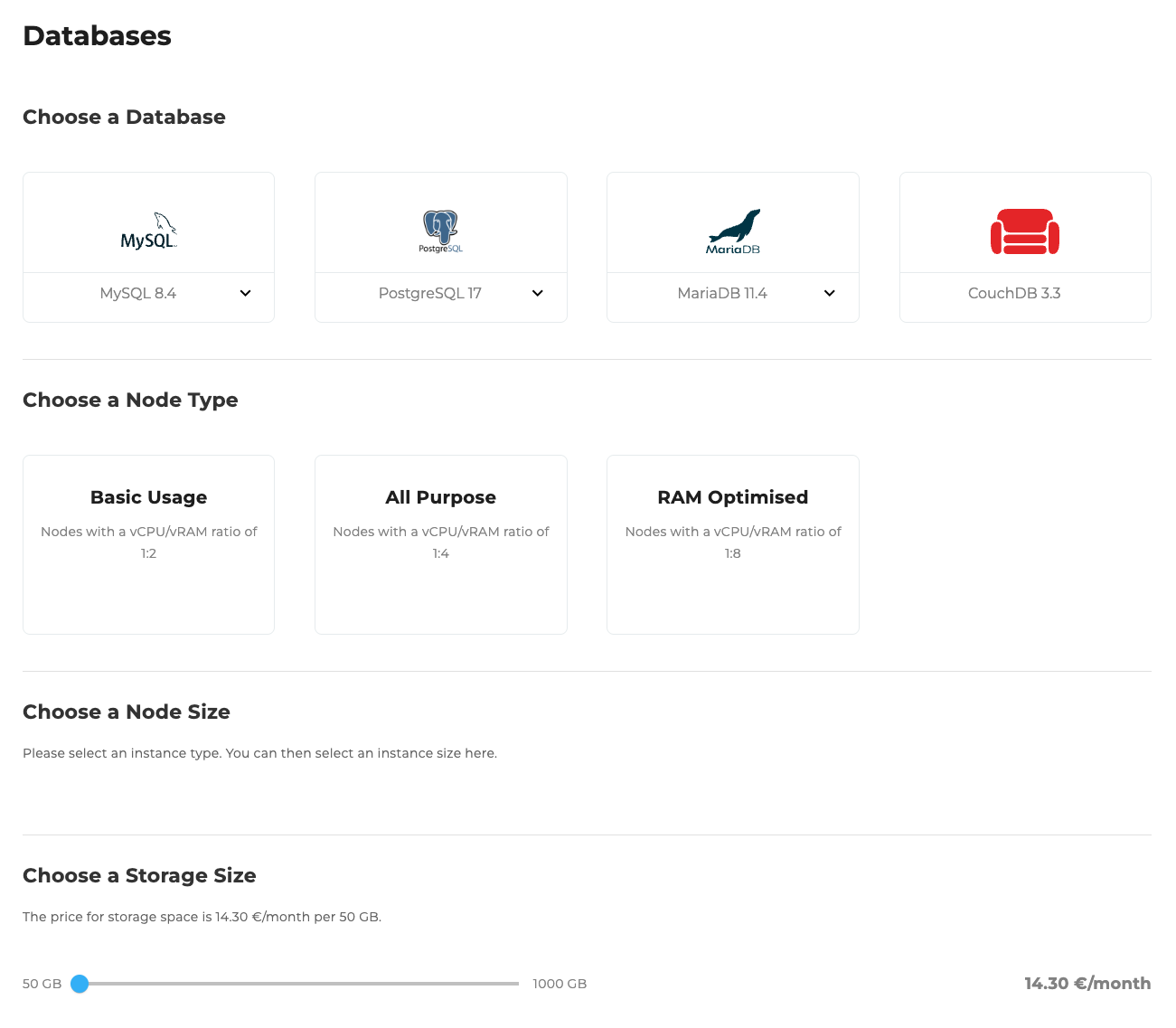Viewport: 1176px width, 1028px height.
Task: Click the 50 GB storage label
Action: (42, 984)
